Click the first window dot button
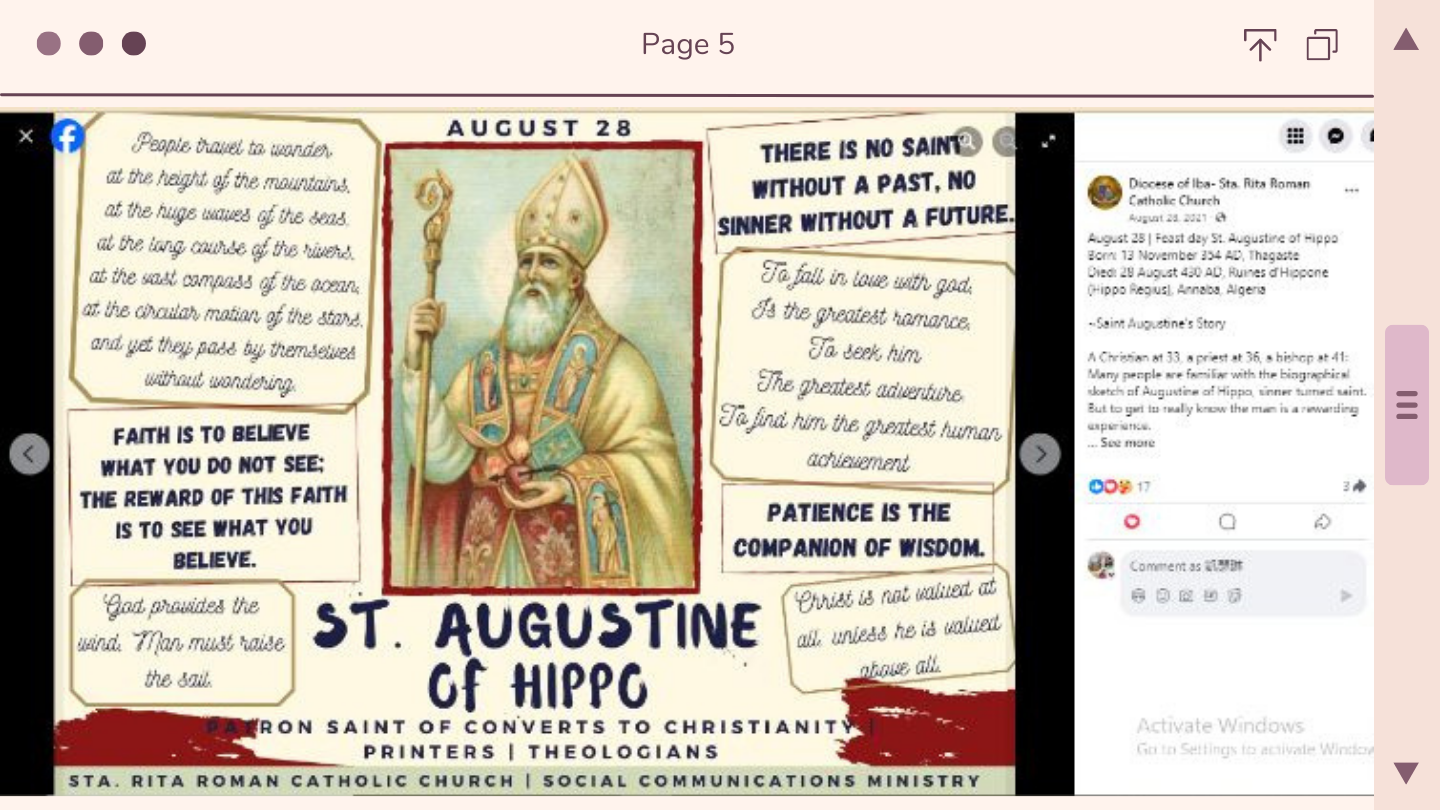Screen dimensions: 1440x810 (48, 44)
